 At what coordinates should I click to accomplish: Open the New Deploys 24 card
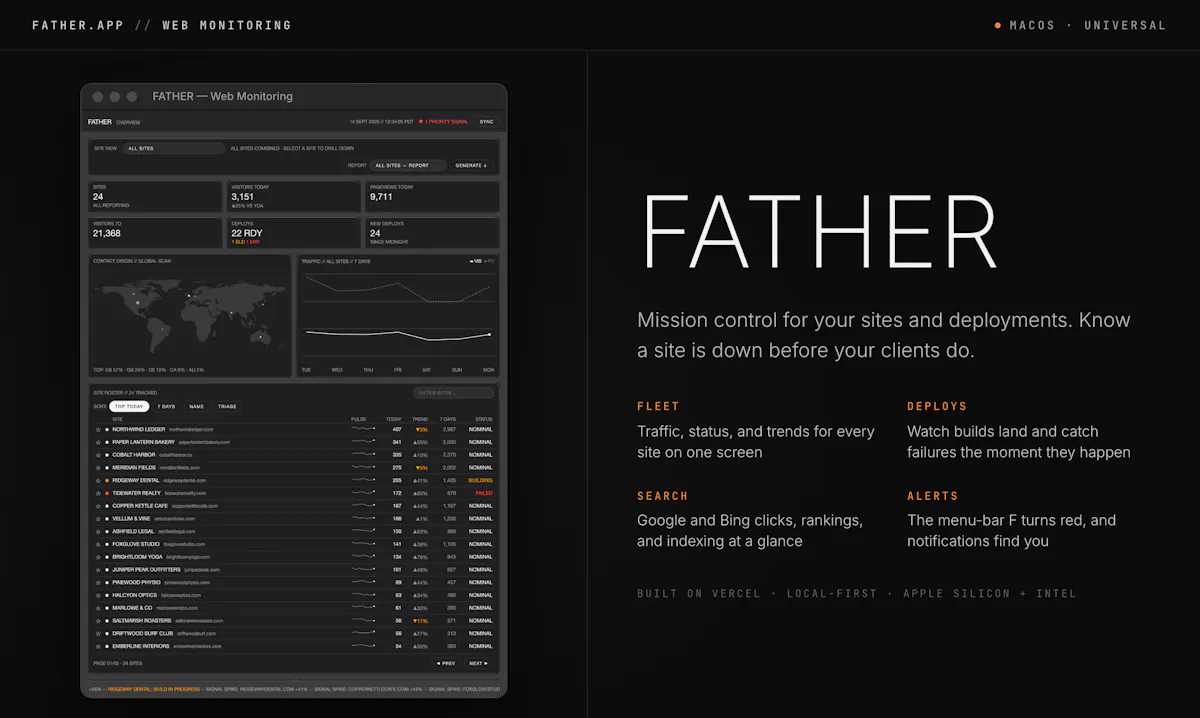(432, 232)
